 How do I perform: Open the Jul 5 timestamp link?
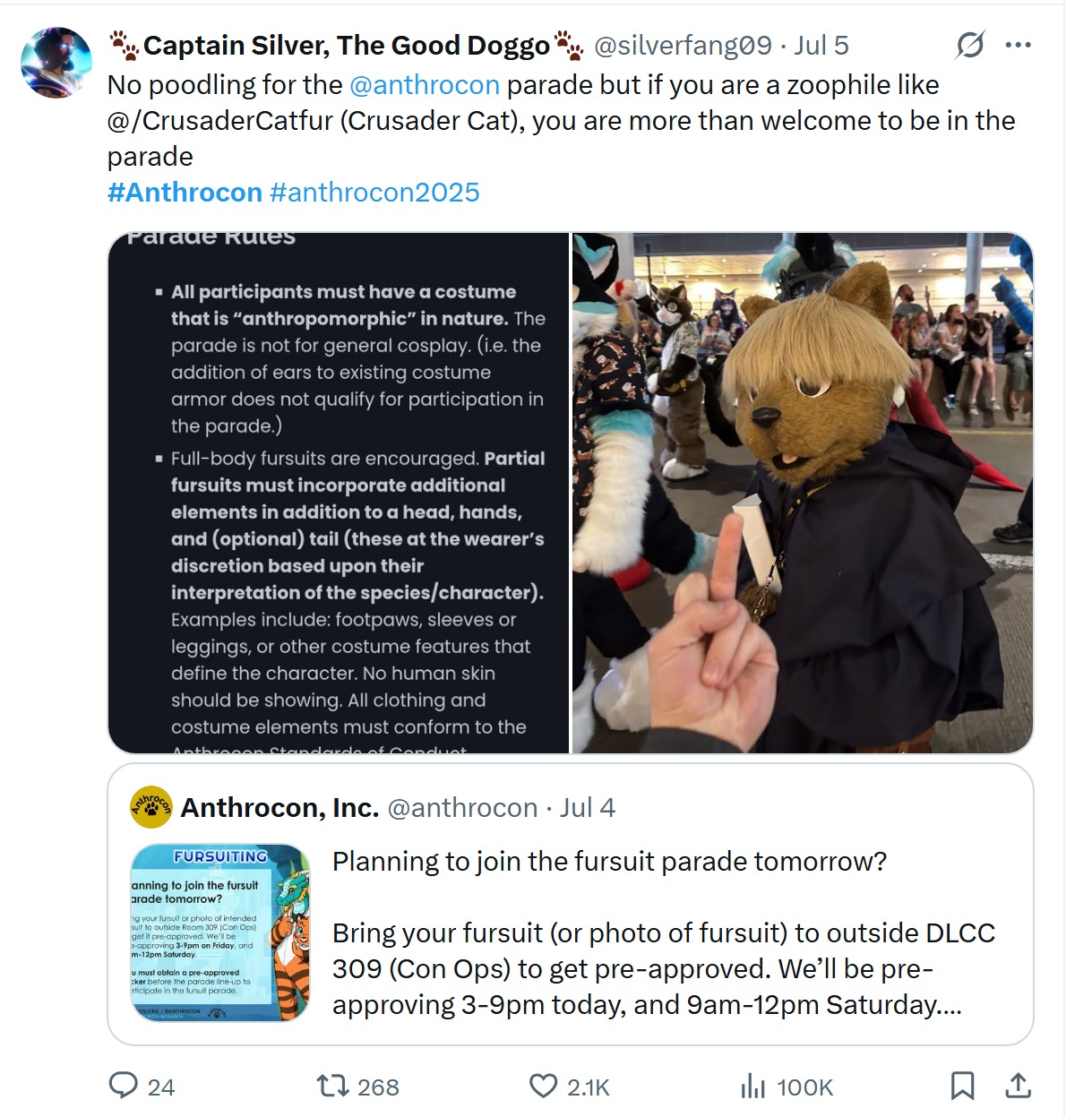pos(821,45)
